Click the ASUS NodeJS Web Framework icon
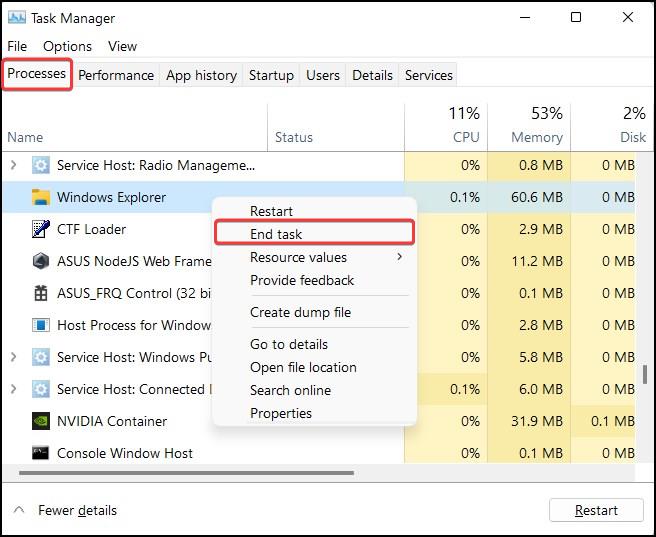 tap(41, 261)
